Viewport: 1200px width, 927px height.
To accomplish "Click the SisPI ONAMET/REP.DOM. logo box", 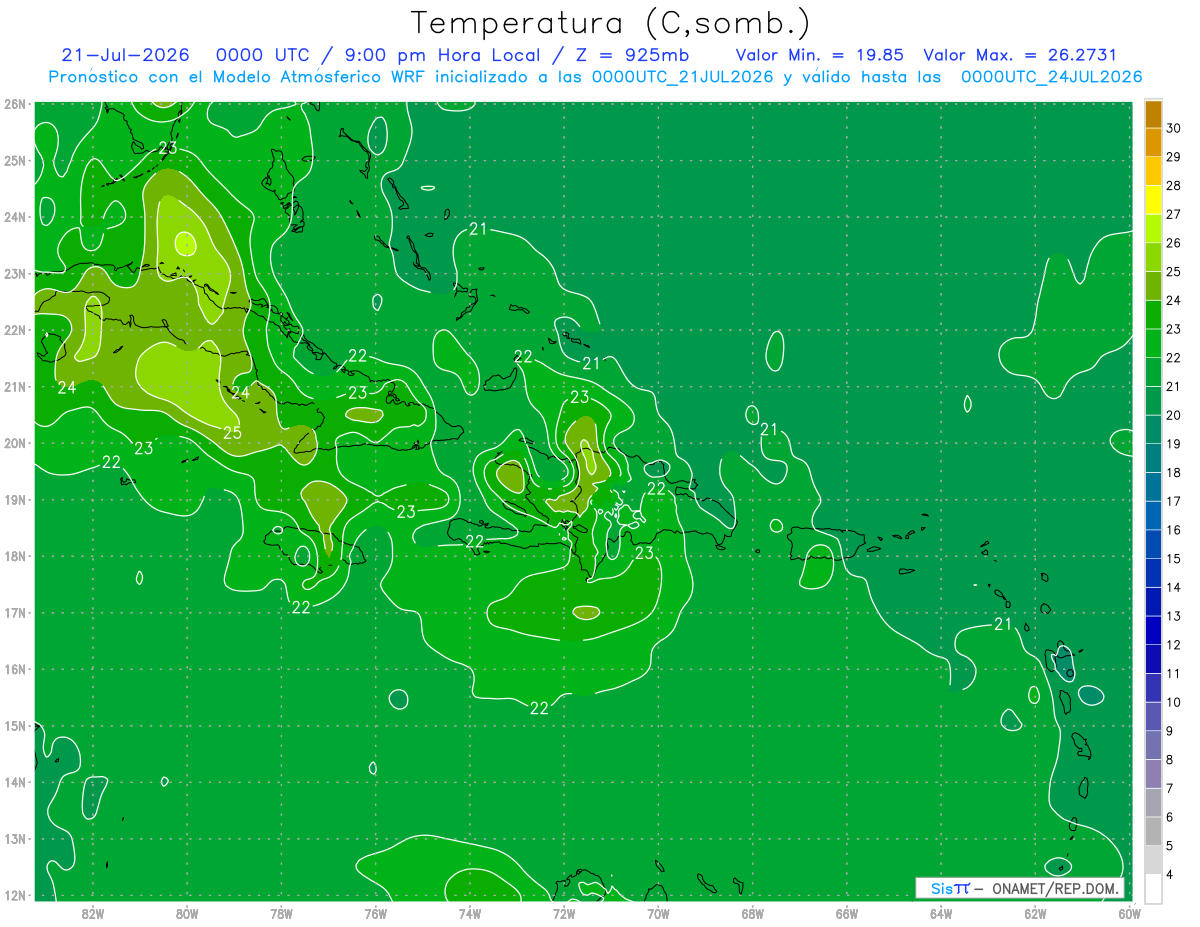I will (1020, 888).
